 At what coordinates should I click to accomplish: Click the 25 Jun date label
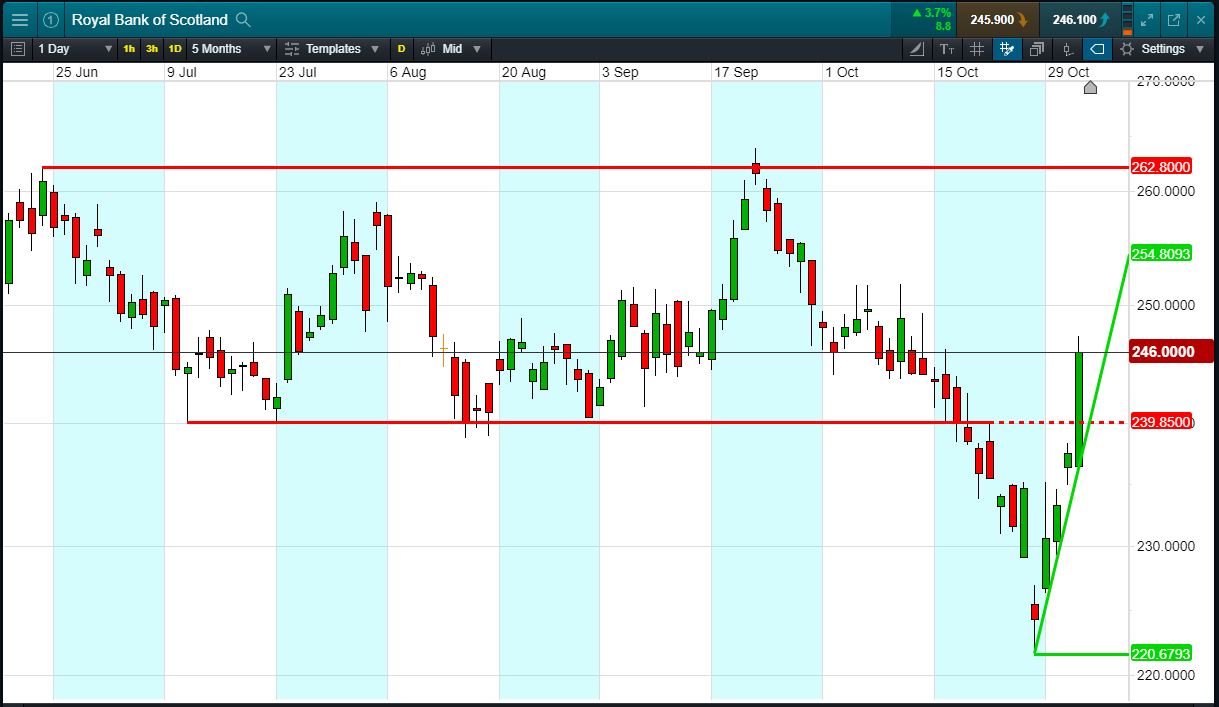pyautogui.click(x=77, y=72)
